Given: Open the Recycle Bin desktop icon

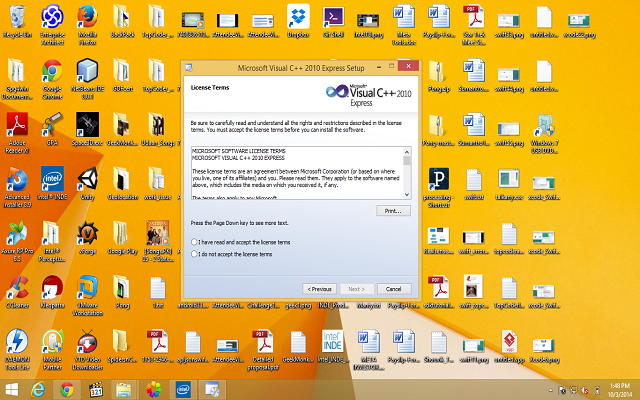Looking at the screenshot, I should [x=17, y=22].
